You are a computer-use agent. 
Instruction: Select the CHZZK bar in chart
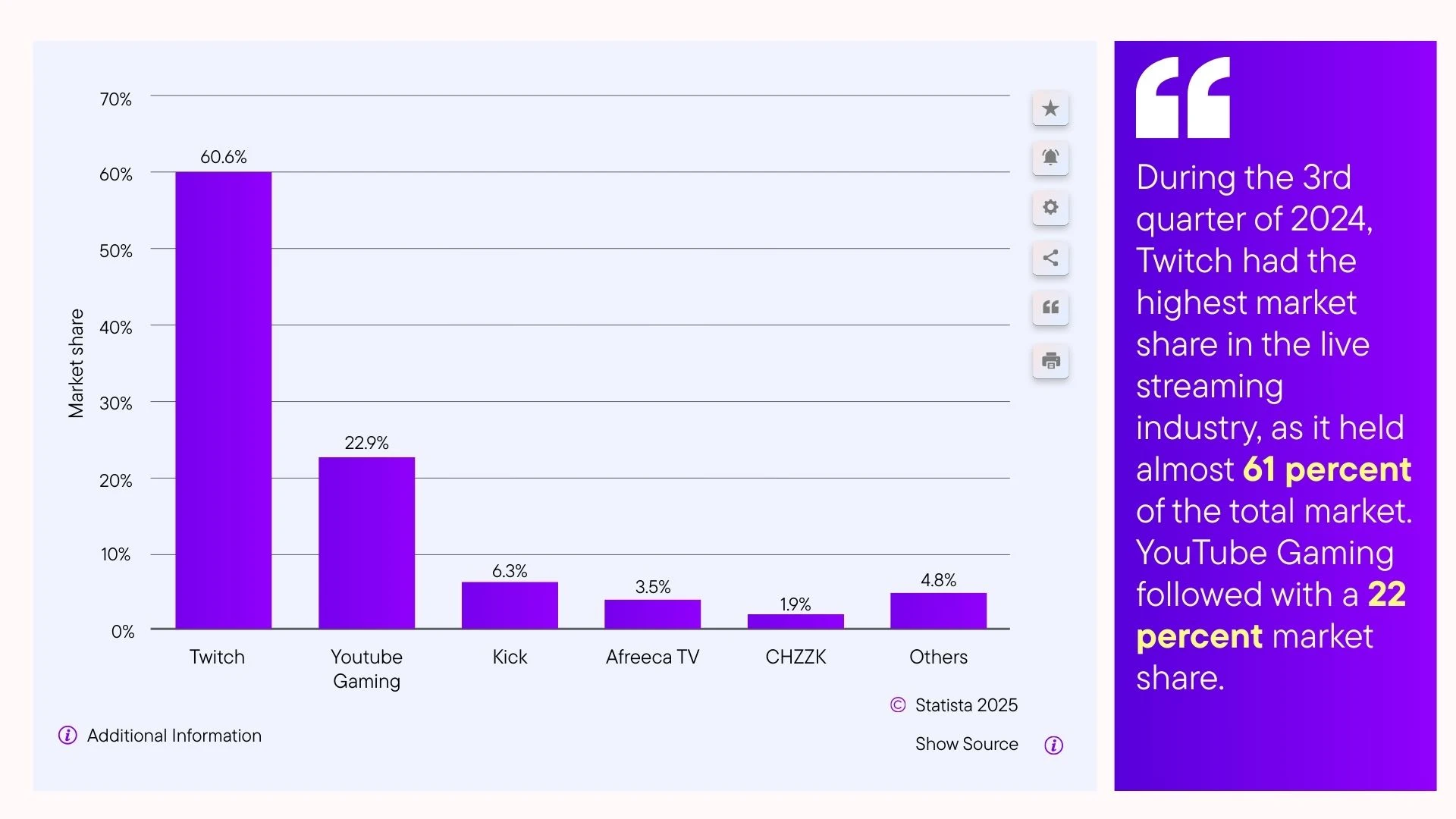pos(795,621)
